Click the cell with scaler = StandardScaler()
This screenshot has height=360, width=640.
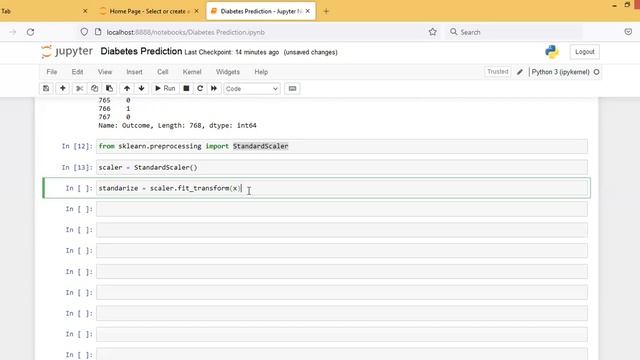342,167
